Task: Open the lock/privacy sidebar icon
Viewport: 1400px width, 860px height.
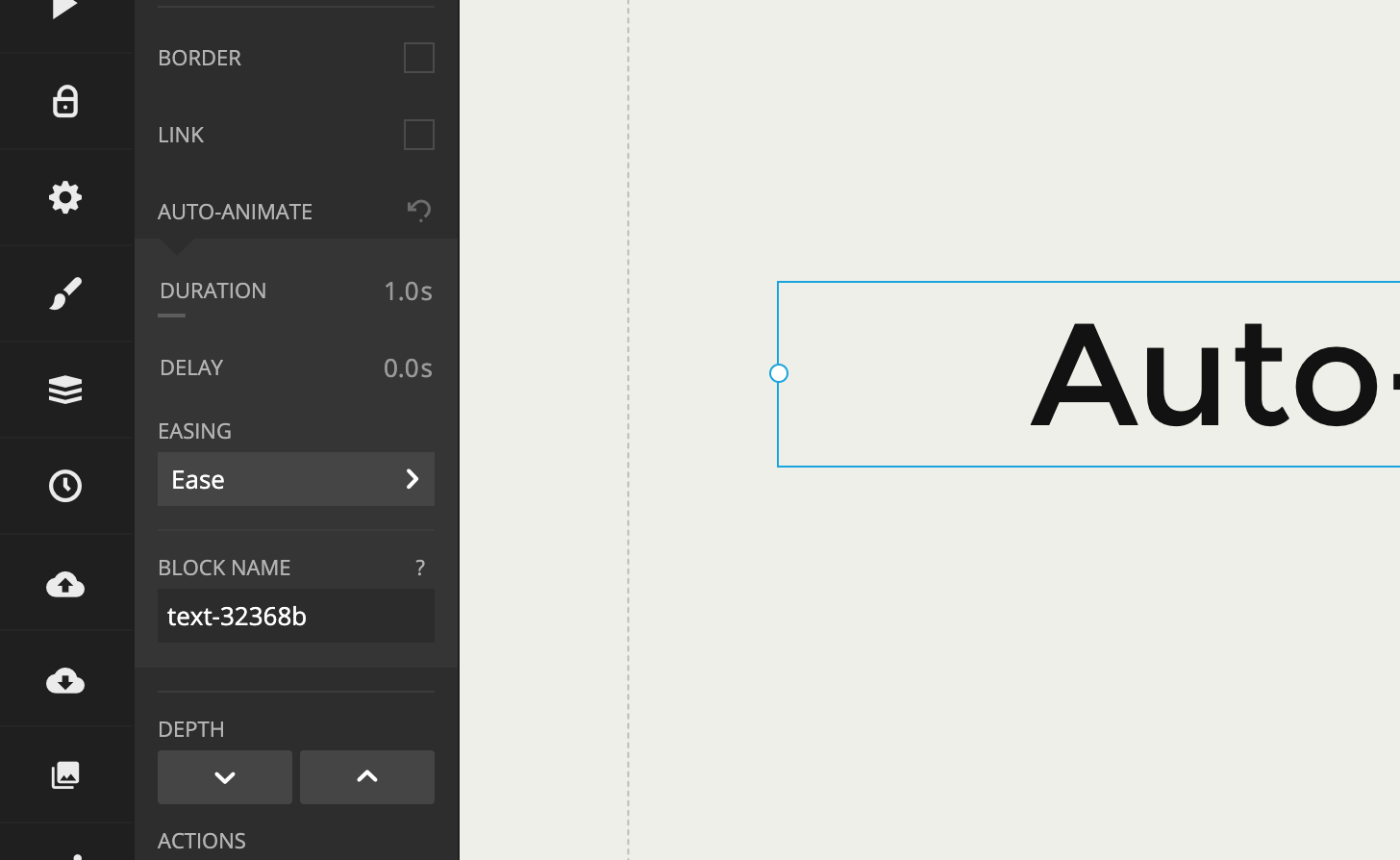Action: 65,101
